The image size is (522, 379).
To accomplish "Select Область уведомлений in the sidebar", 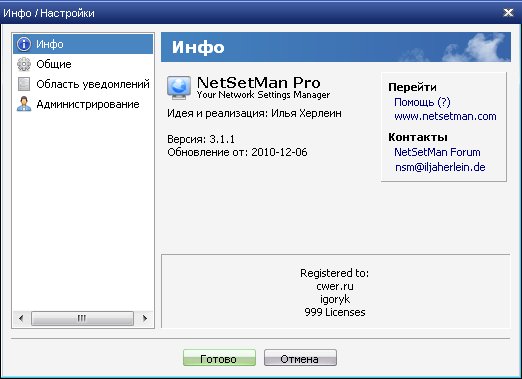I will point(83,84).
